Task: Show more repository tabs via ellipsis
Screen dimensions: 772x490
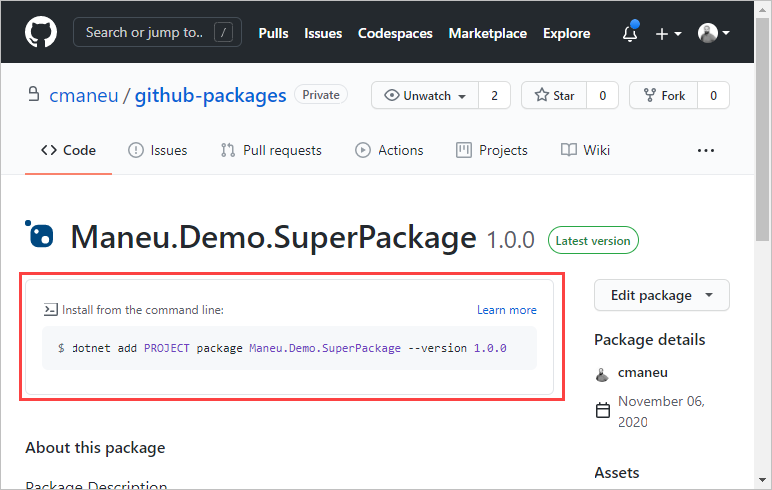Action: point(706,151)
